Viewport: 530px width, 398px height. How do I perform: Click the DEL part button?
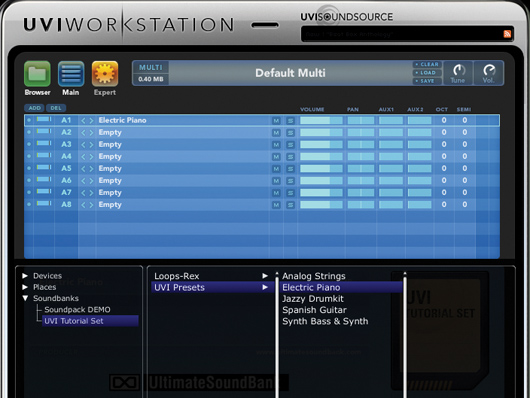56,108
